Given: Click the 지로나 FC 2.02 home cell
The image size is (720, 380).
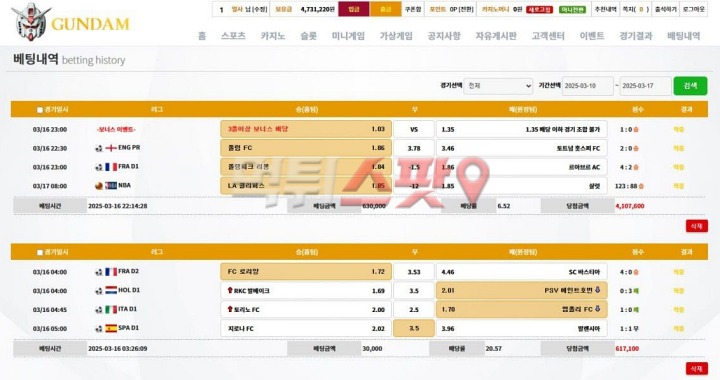Looking at the screenshot, I should click(x=306, y=329).
